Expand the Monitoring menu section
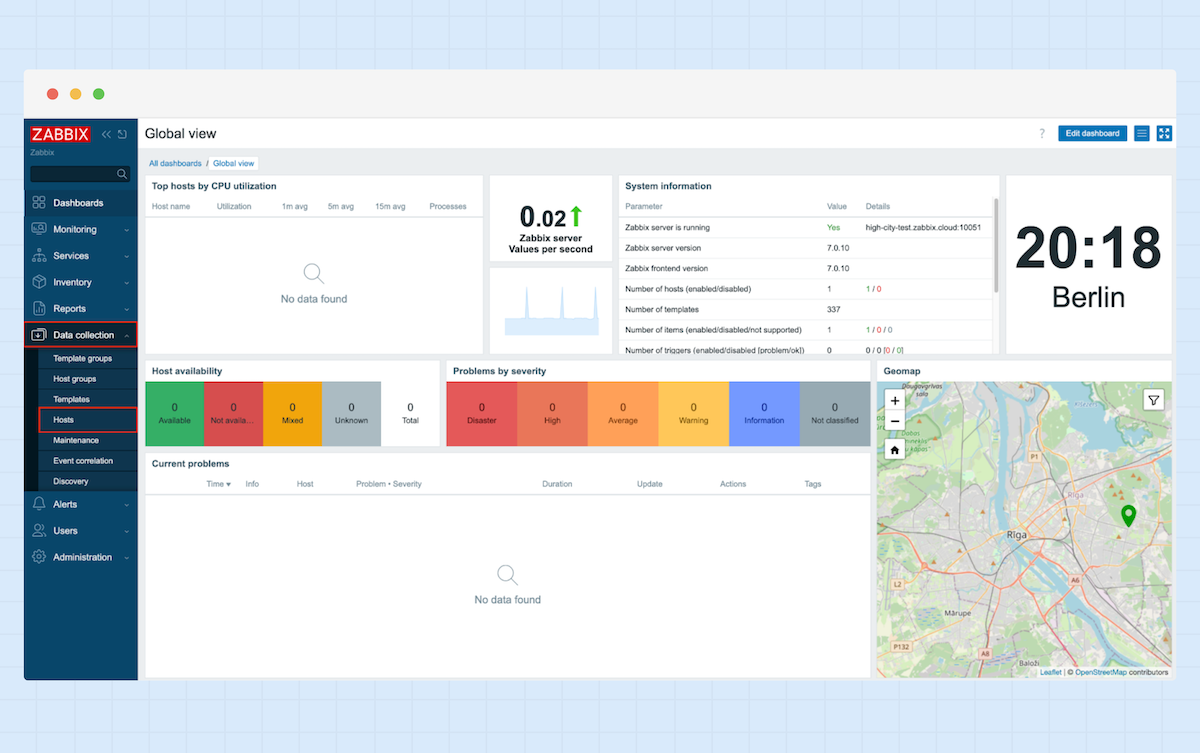The width and height of the screenshot is (1200, 753). (81, 229)
